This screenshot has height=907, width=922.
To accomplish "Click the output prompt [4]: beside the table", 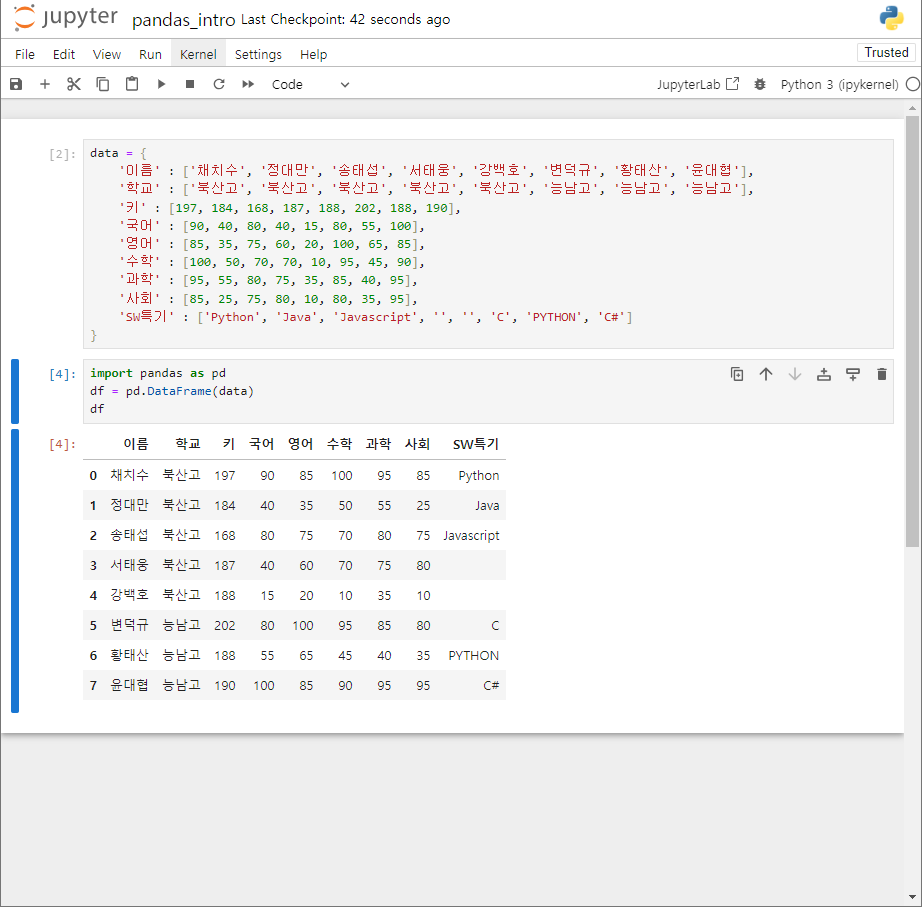I will [62, 444].
